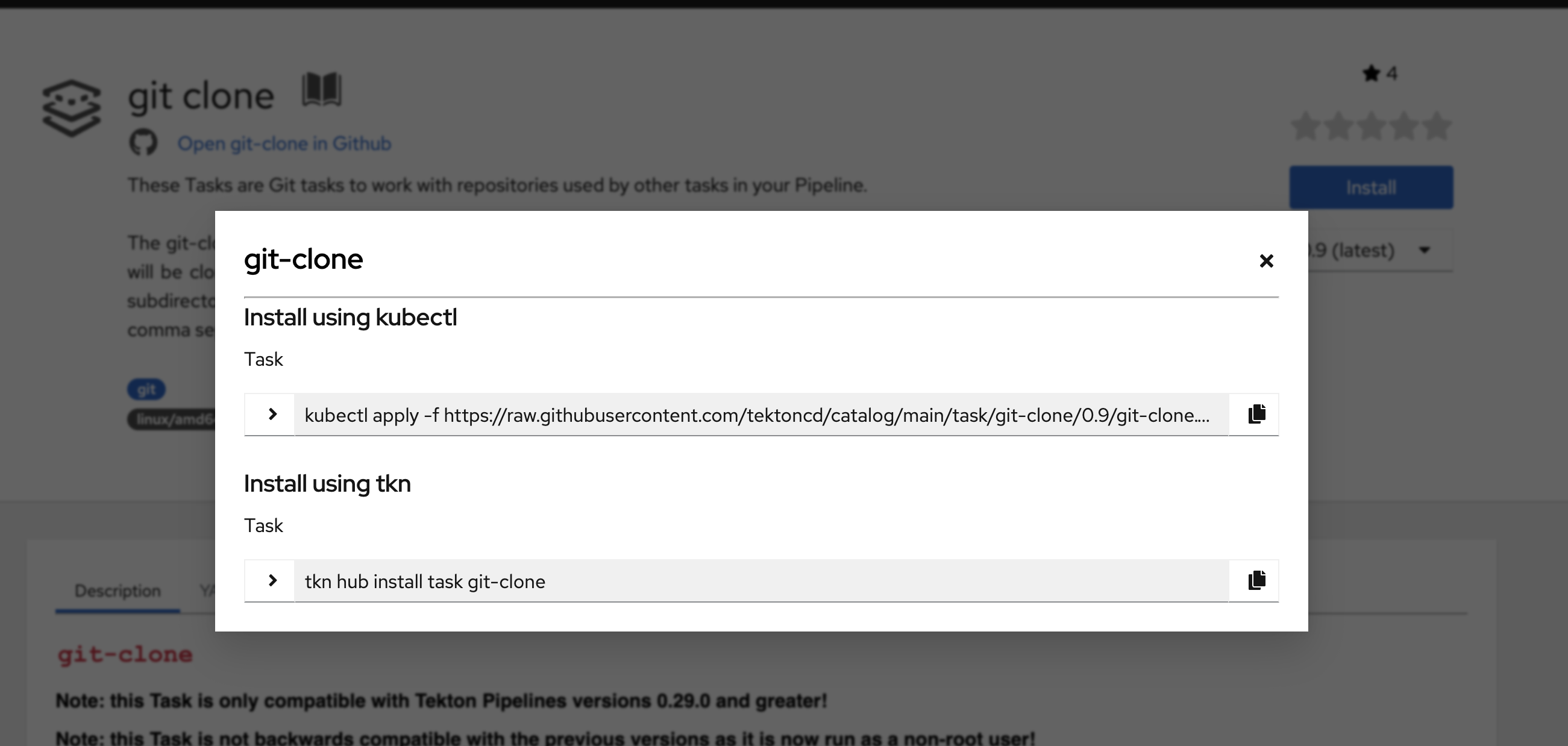Screen dimensions: 1568x746
Task: Rate with the third star
Action: 1372,127
